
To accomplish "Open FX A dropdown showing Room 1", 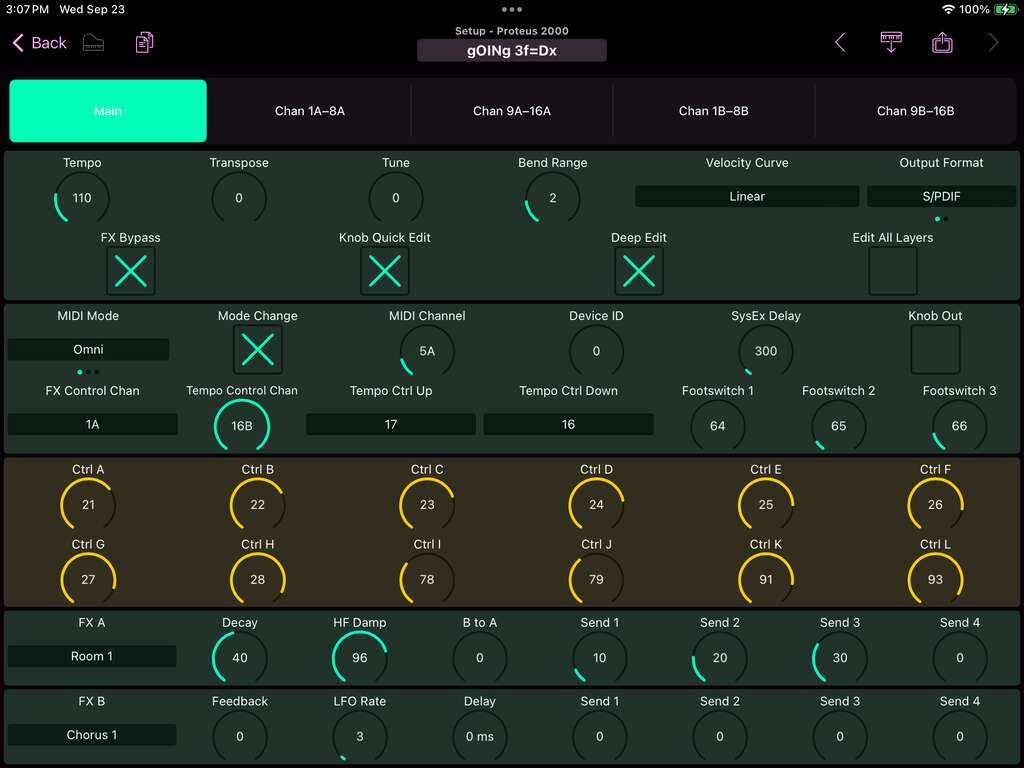I will [92, 656].
